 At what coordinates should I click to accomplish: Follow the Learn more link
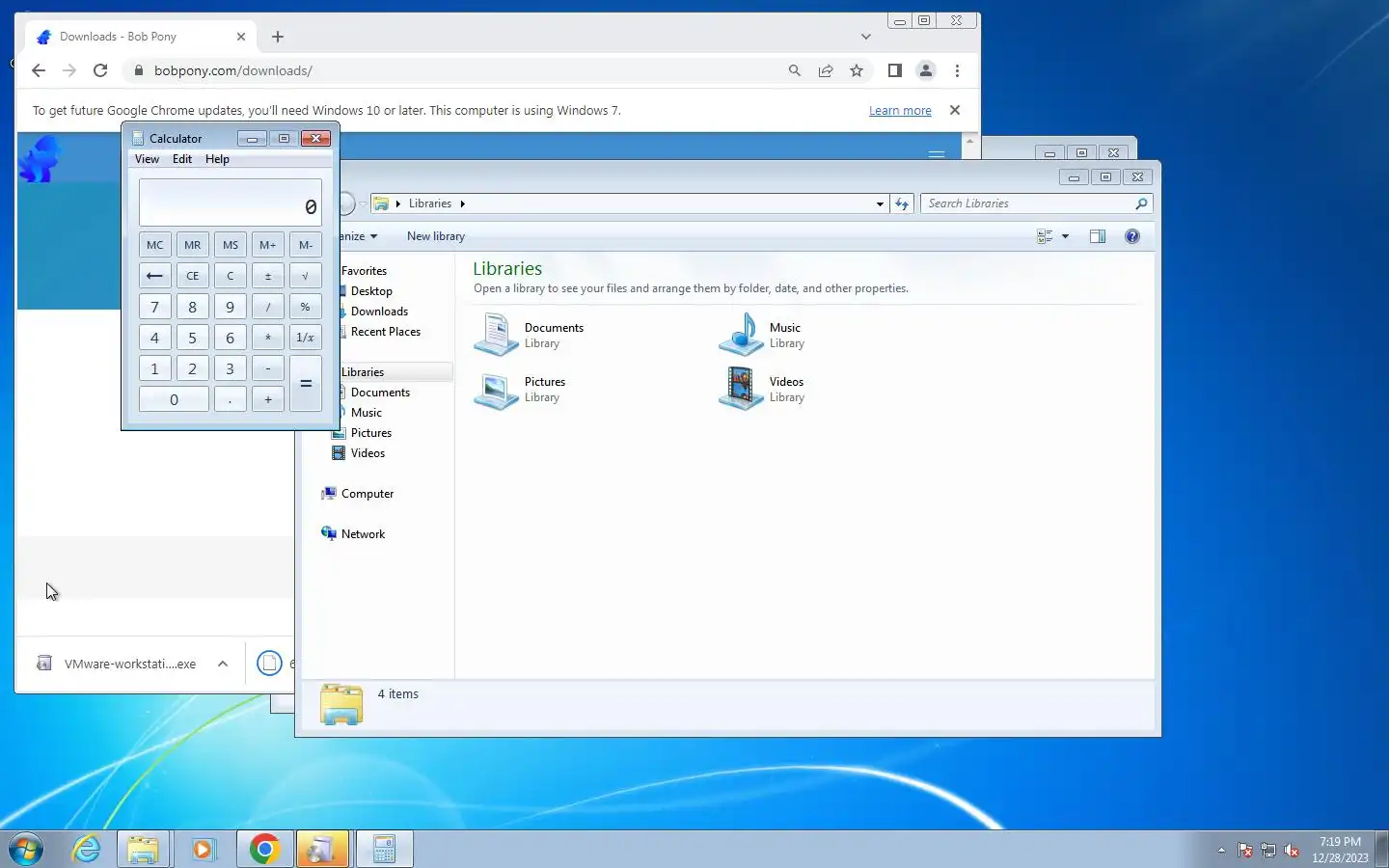coord(900,111)
